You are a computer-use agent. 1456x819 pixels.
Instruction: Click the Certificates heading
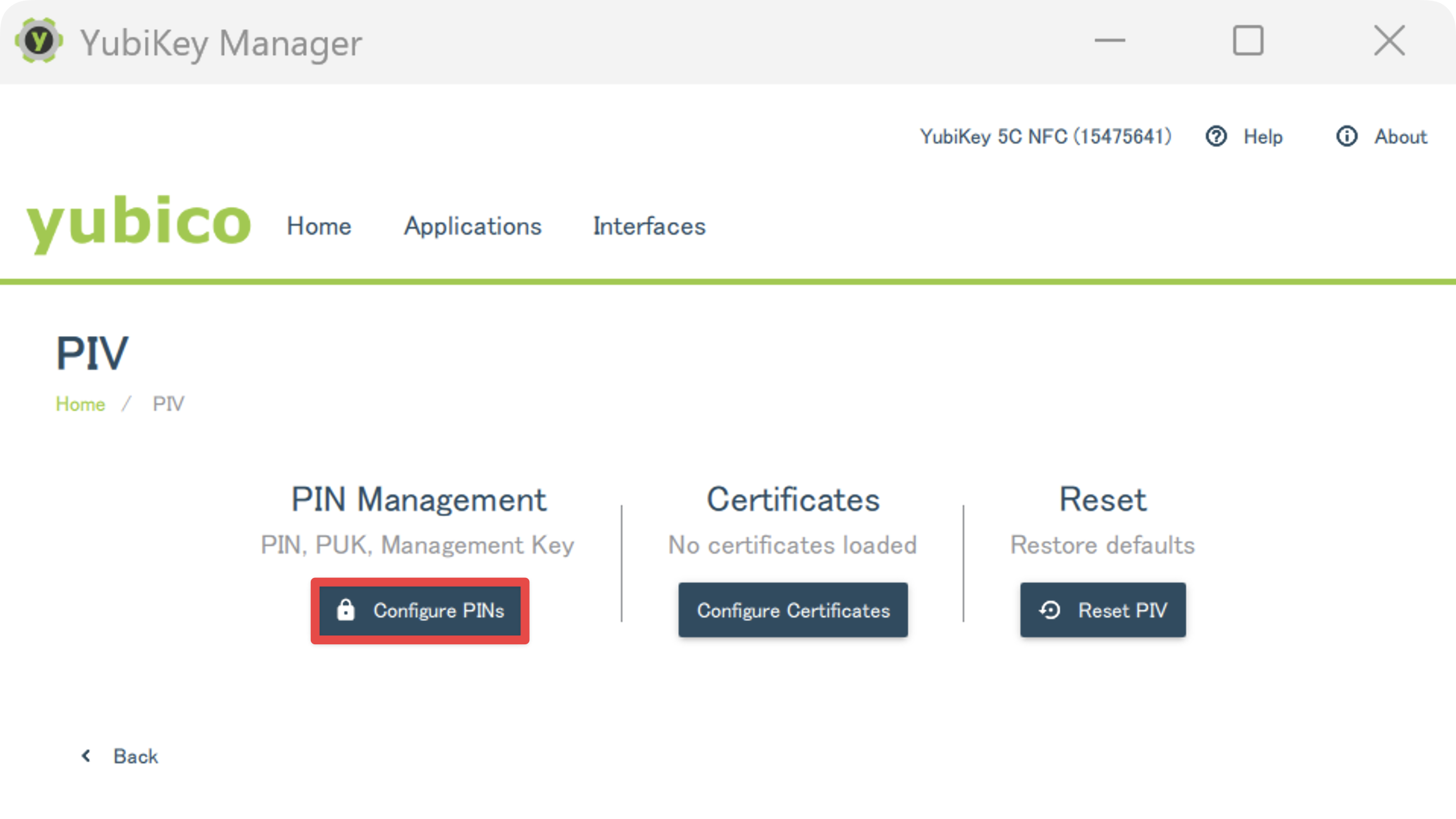coord(793,499)
